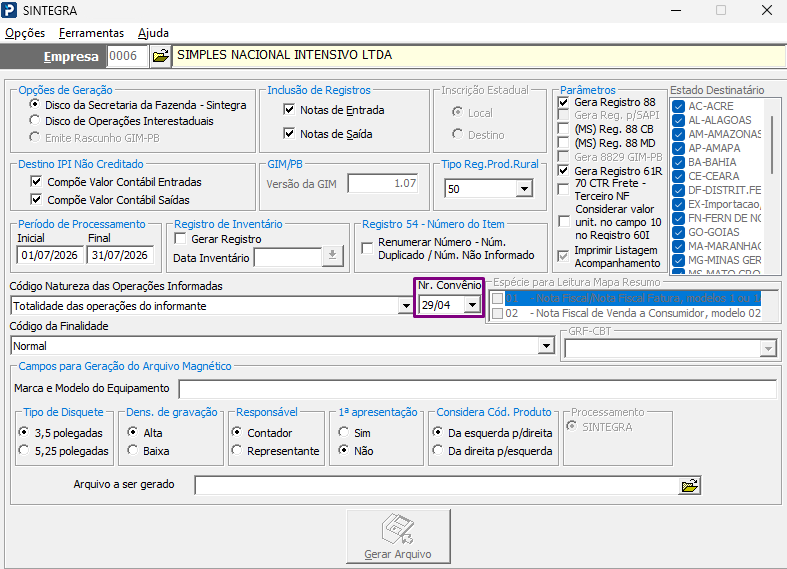
Task: Click the Gerar Arquivo diskette button
Action: [x=398, y=536]
